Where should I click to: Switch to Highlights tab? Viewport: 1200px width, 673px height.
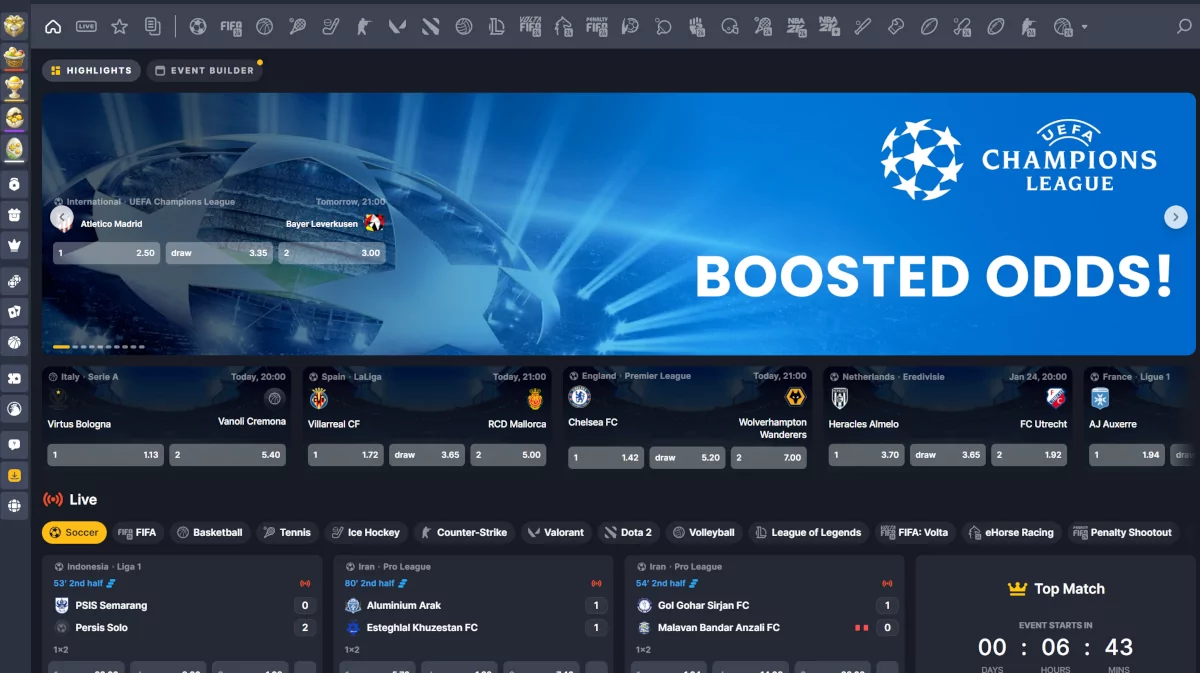pyautogui.click(x=91, y=71)
